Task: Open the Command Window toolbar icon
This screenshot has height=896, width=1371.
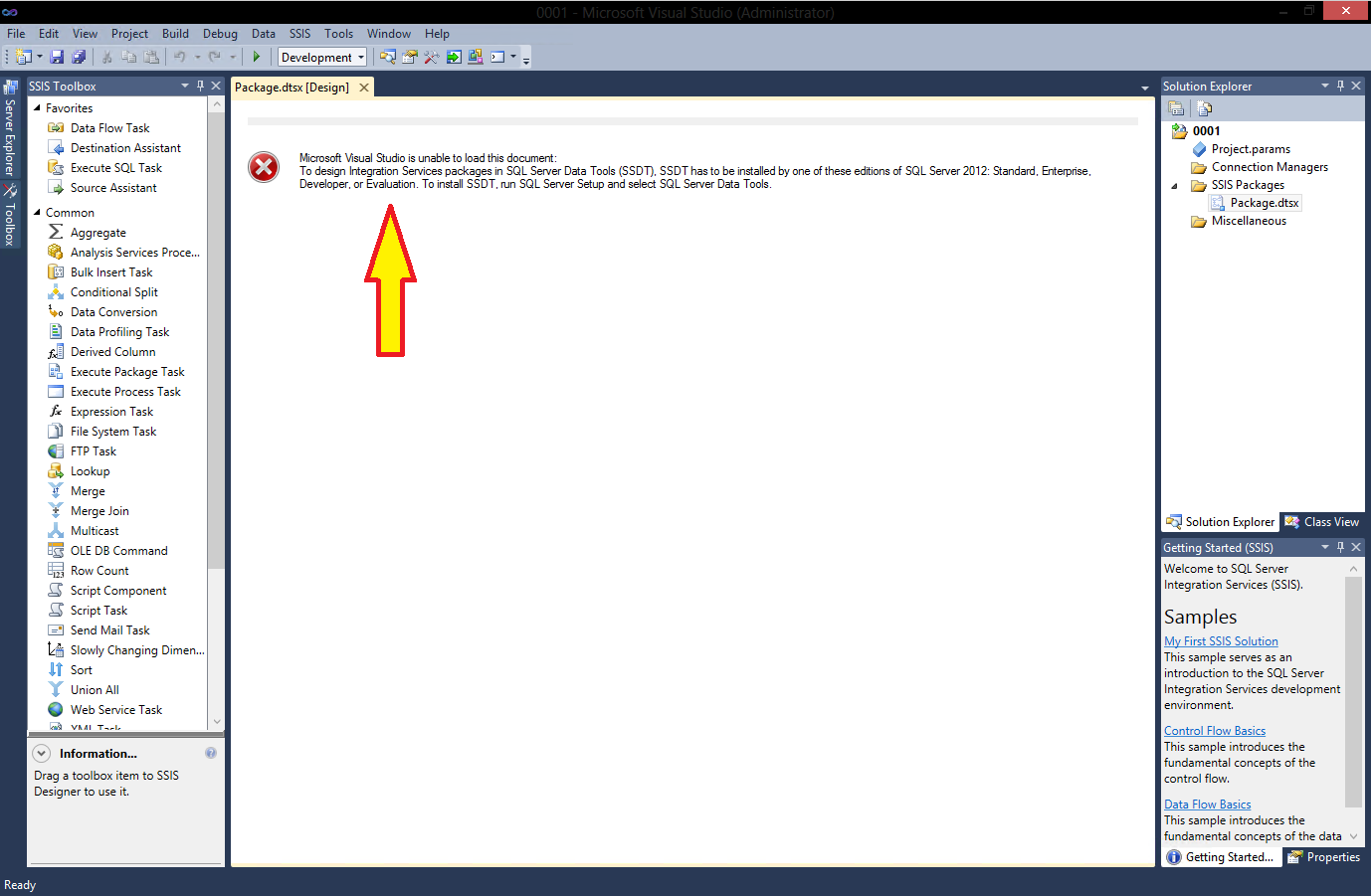Action: click(x=498, y=57)
